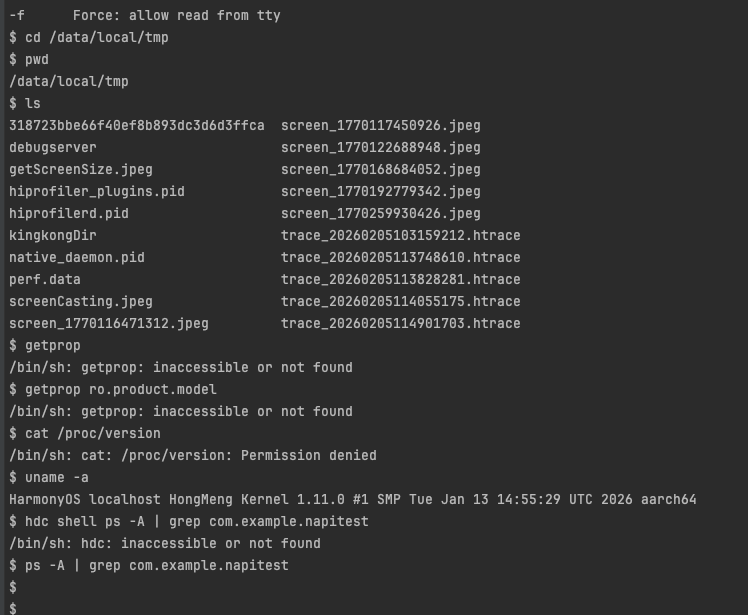Click on getScreenSize.jpeg in ls output
This screenshot has height=615, width=748.
pyautogui.click(x=81, y=169)
